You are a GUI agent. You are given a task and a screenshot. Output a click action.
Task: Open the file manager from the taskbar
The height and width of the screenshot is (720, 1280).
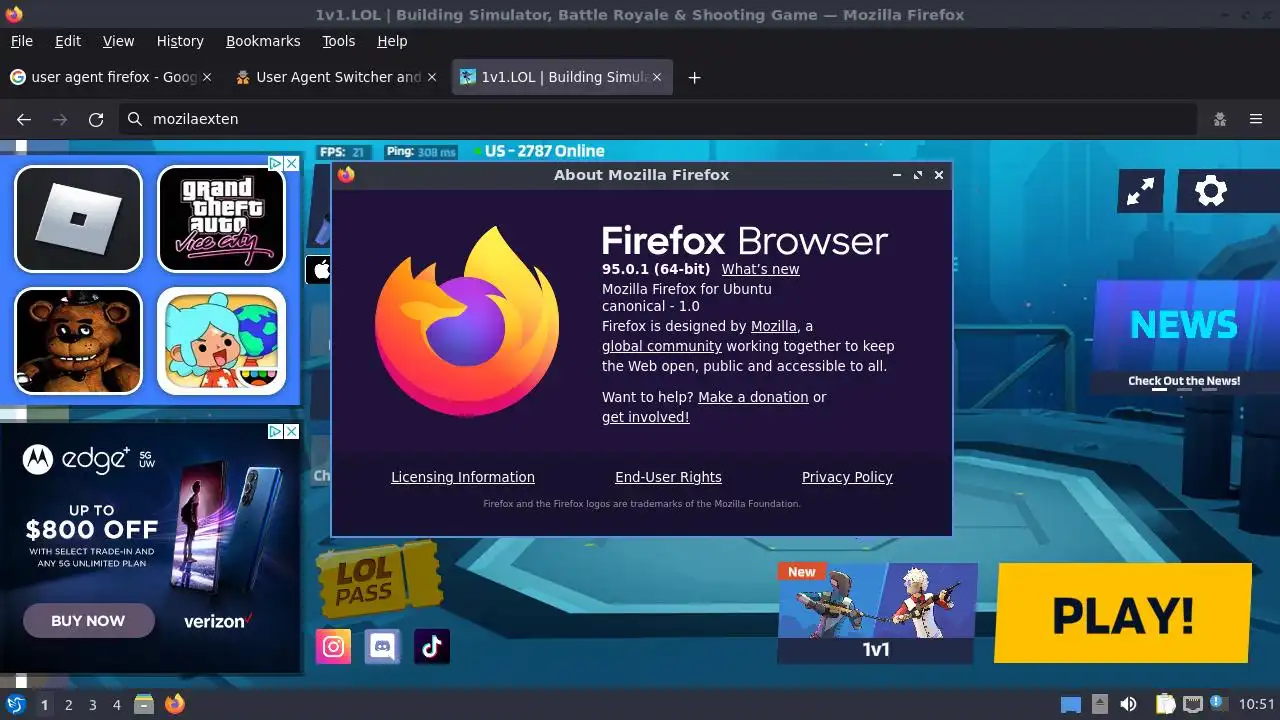[x=143, y=704]
